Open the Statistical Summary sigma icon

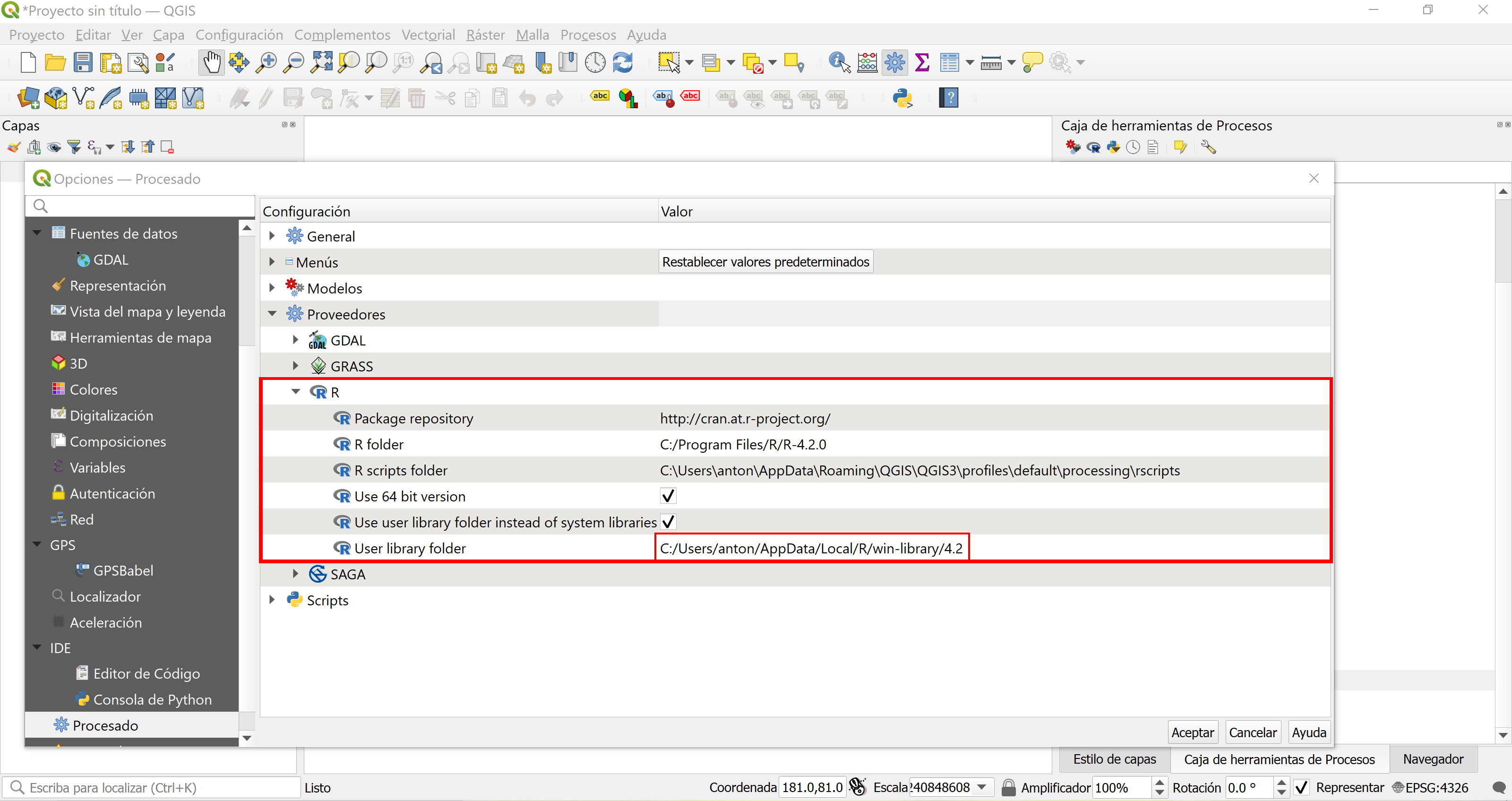(x=921, y=62)
